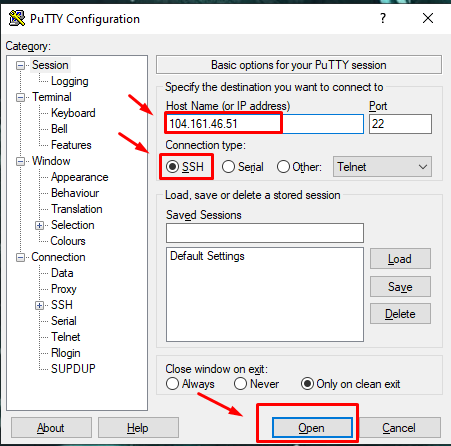Expand the SSH tree node

coord(39,306)
